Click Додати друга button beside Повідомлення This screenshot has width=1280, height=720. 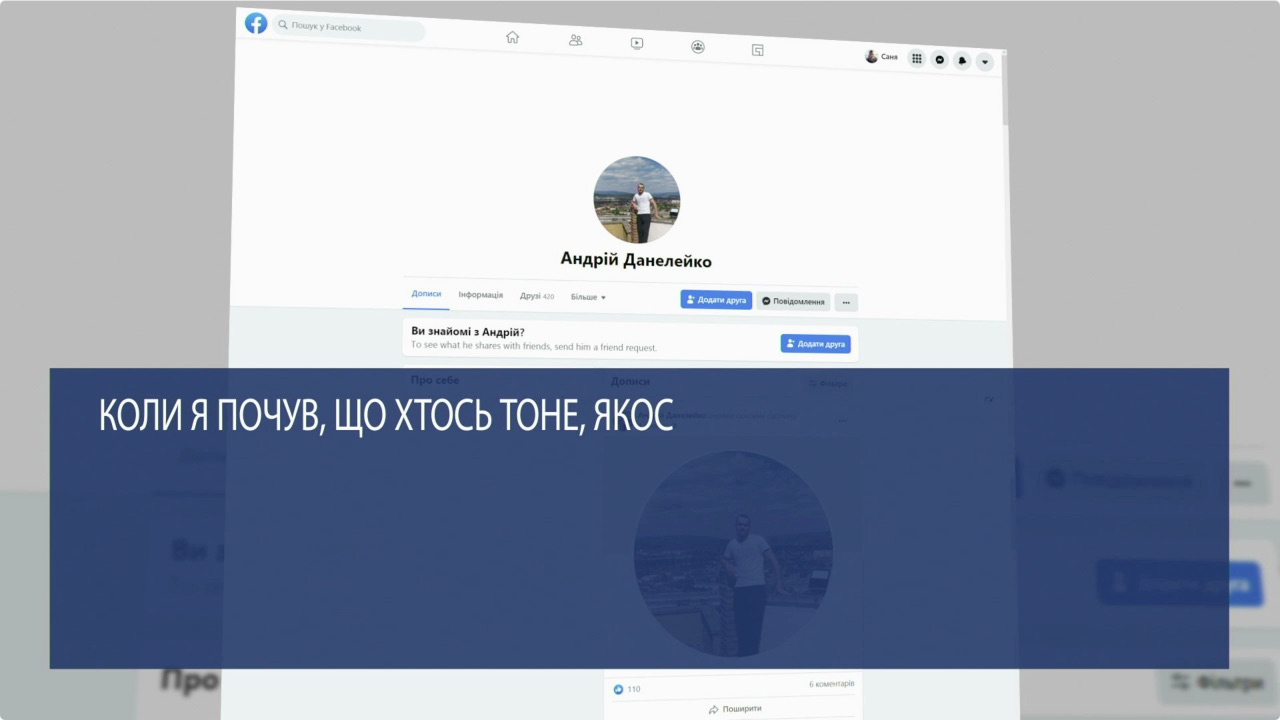pyautogui.click(x=716, y=300)
